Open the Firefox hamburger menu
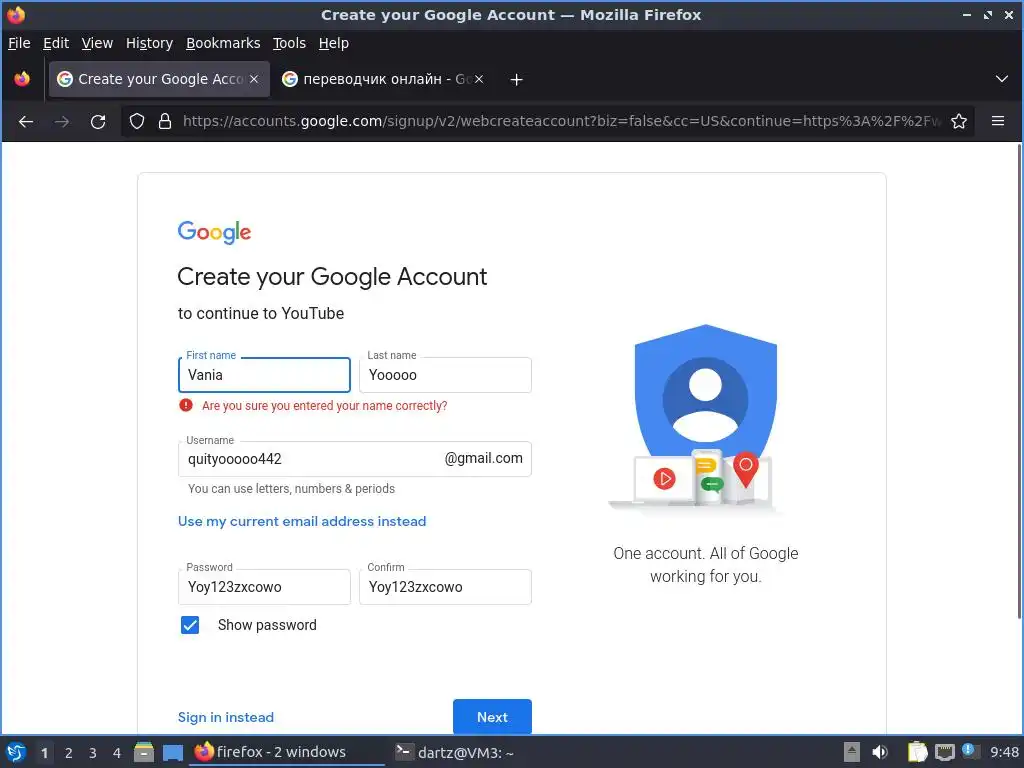This screenshot has height=768, width=1024. (x=998, y=121)
